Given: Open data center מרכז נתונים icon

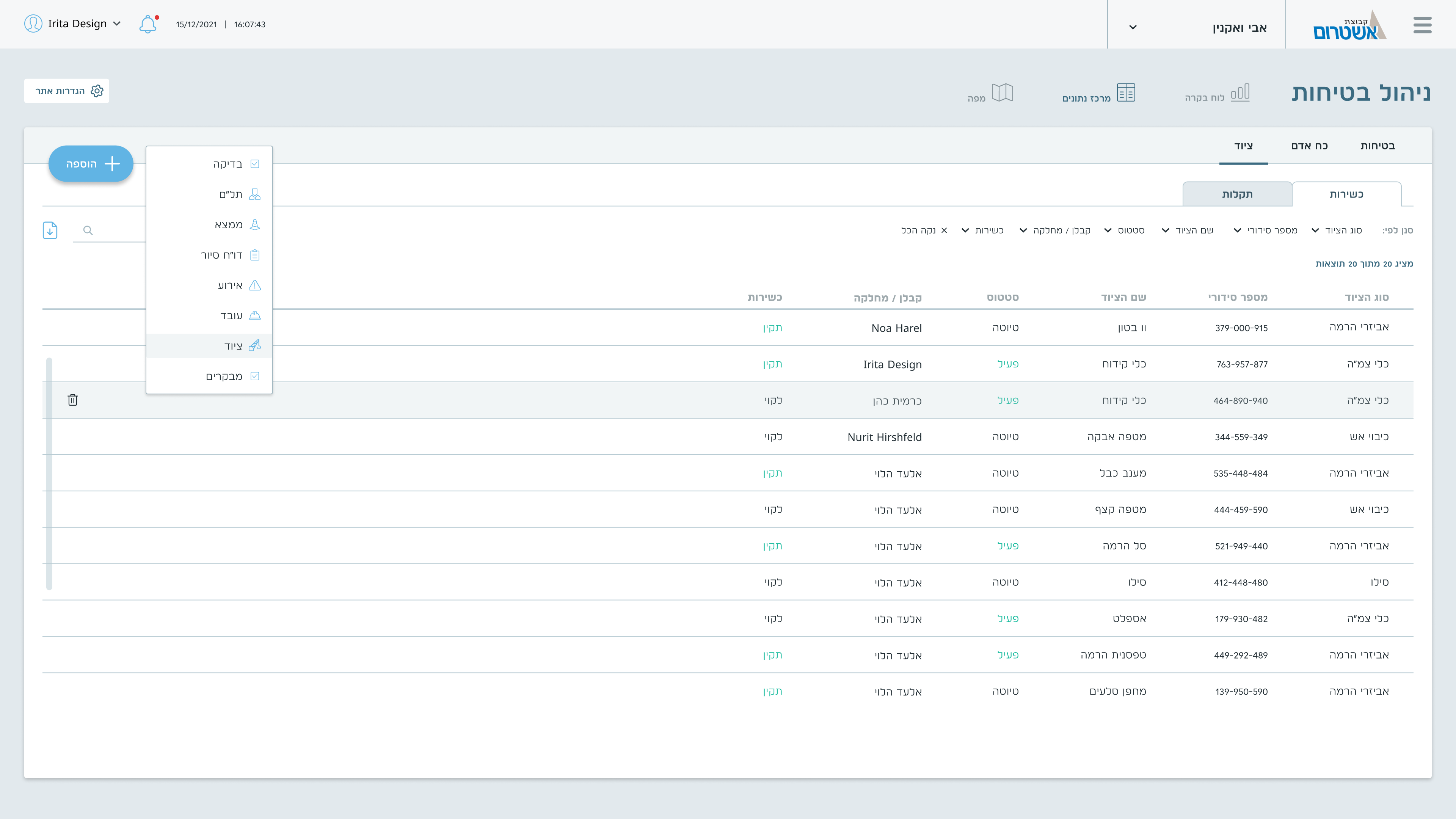Looking at the screenshot, I should point(1126,93).
